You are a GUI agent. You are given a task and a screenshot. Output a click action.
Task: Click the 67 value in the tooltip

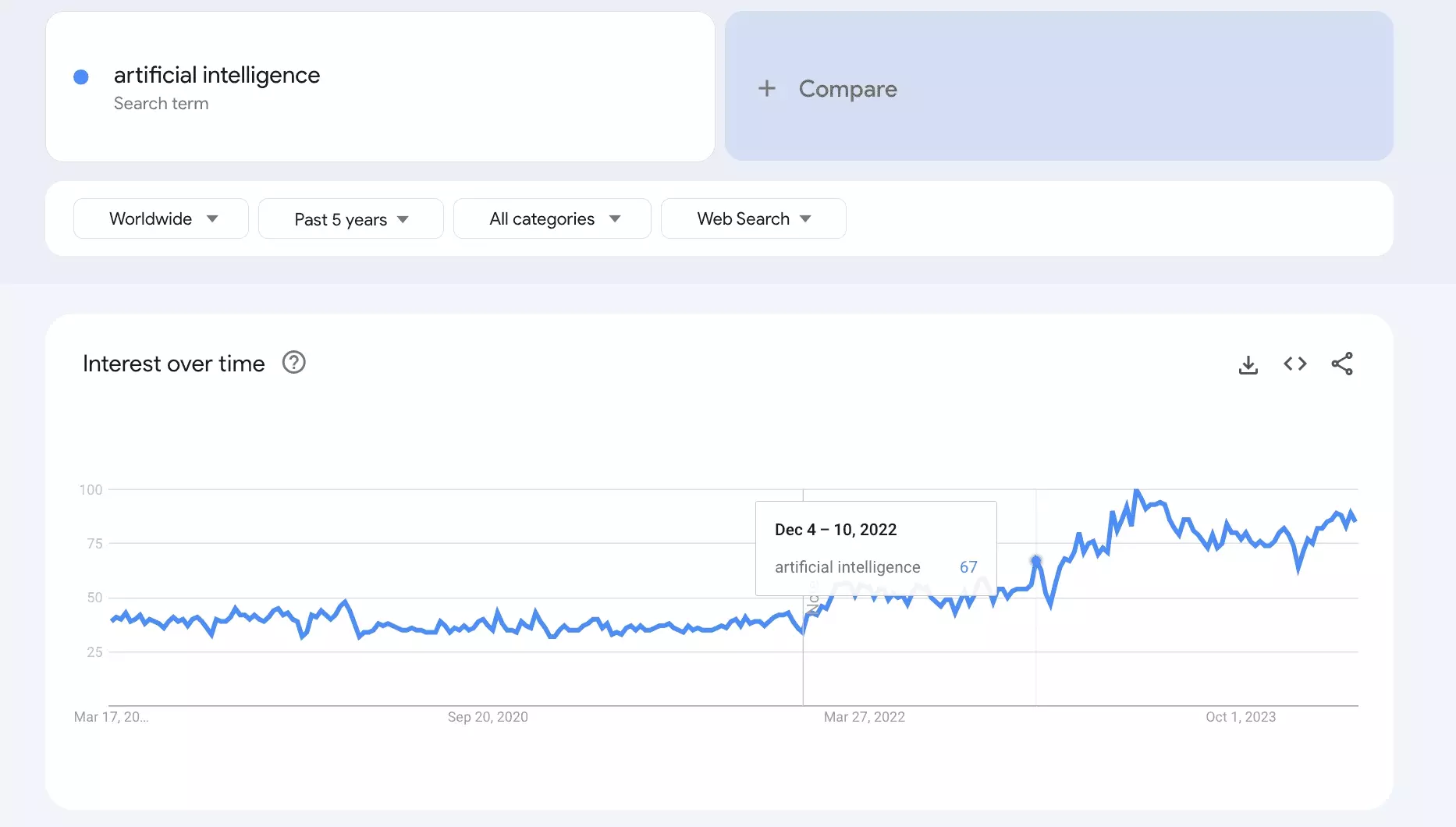tap(968, 567)
